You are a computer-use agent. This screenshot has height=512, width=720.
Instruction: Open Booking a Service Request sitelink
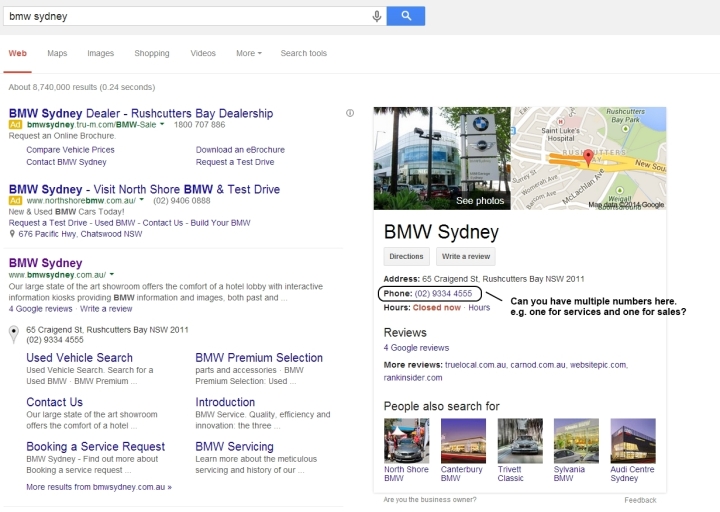pos(96,447)
